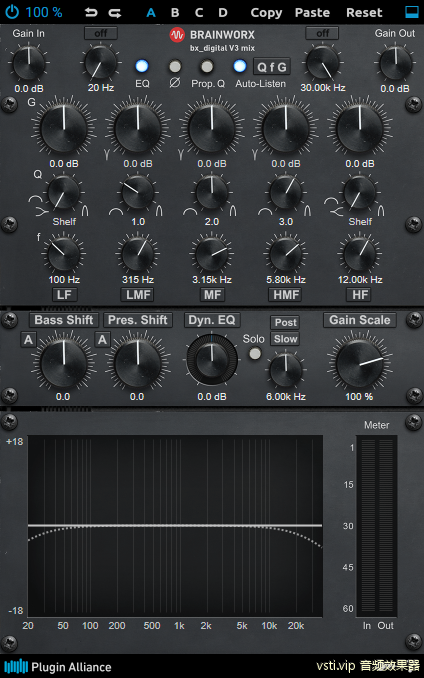
Task: Select settings slot D
Action: (x=223, y=13)
